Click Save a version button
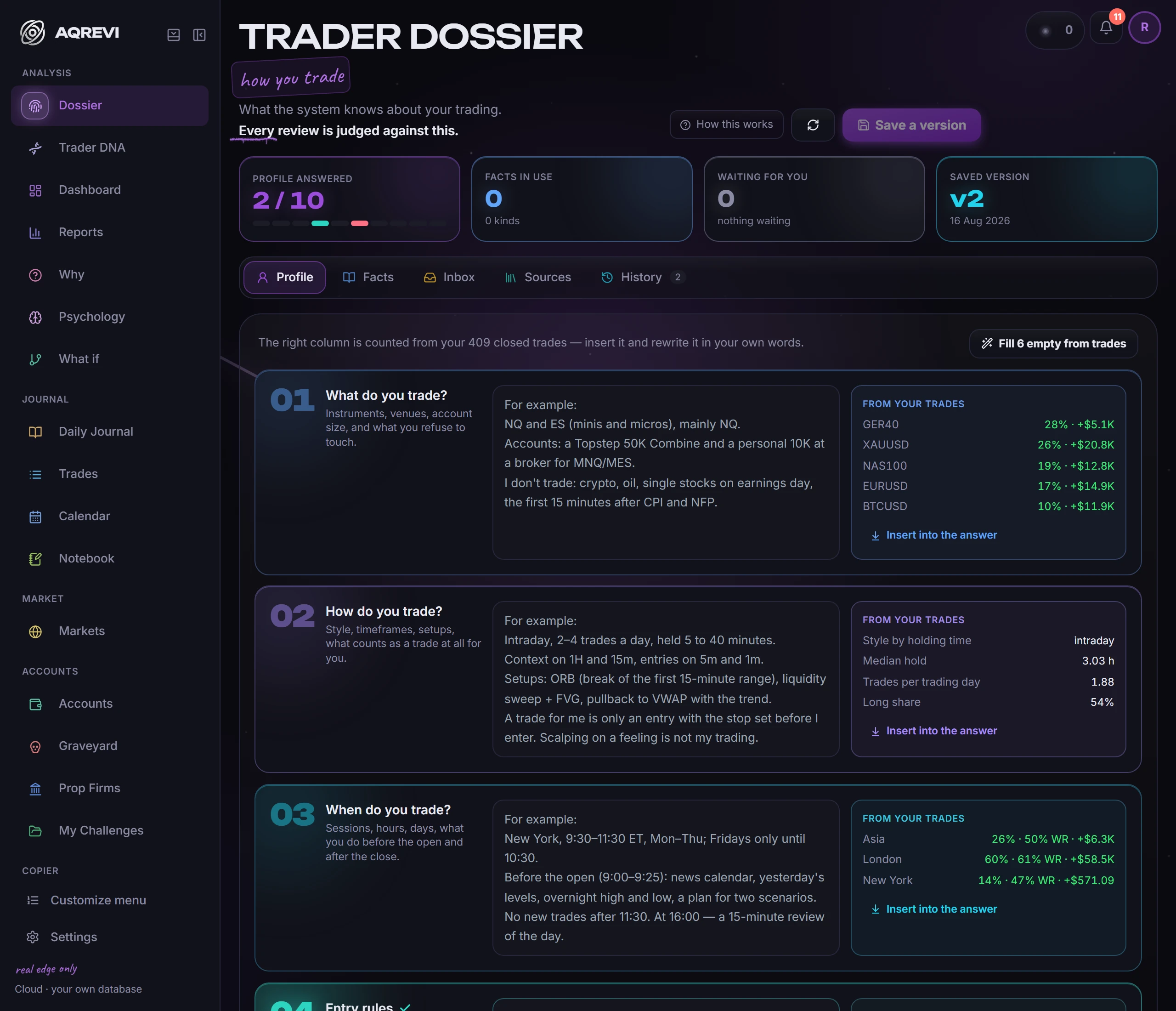1176x1011 pixels. coord(911,125)
